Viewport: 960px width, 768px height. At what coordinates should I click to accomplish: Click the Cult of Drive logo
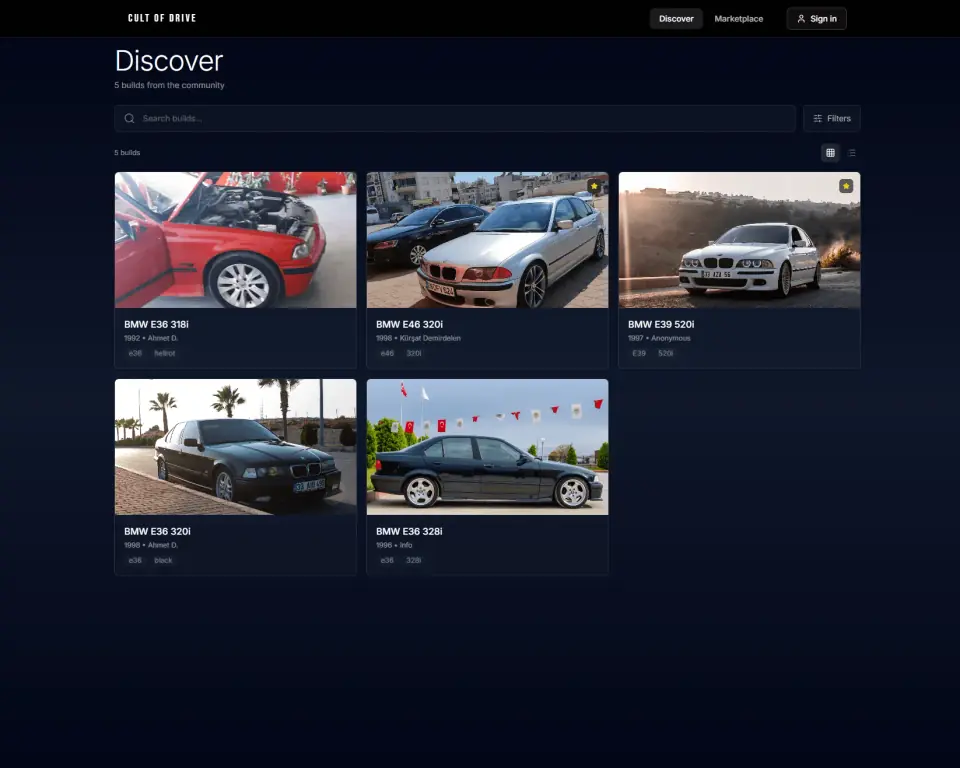162,18
